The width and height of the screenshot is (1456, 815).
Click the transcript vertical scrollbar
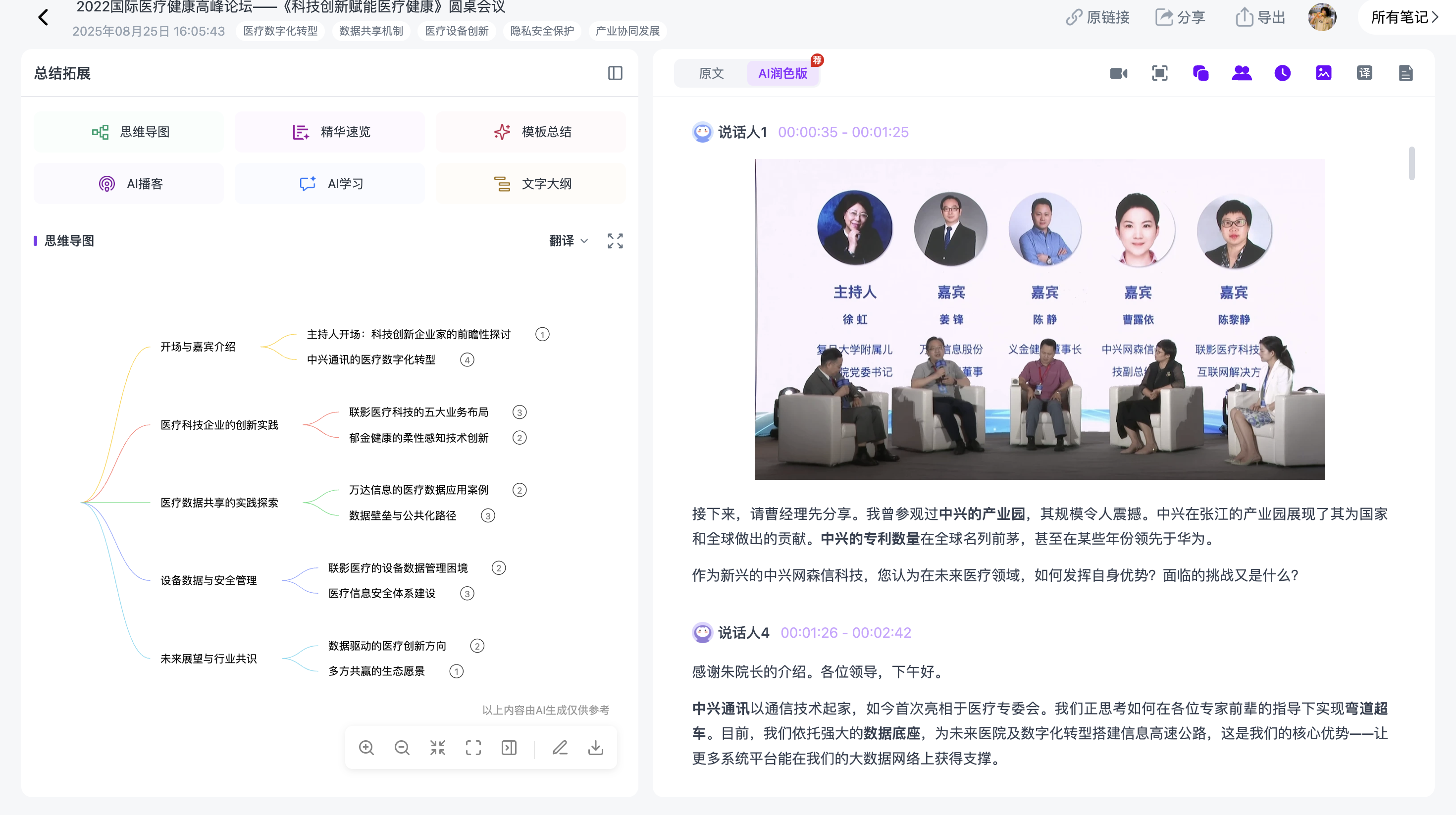(1411, 163)
